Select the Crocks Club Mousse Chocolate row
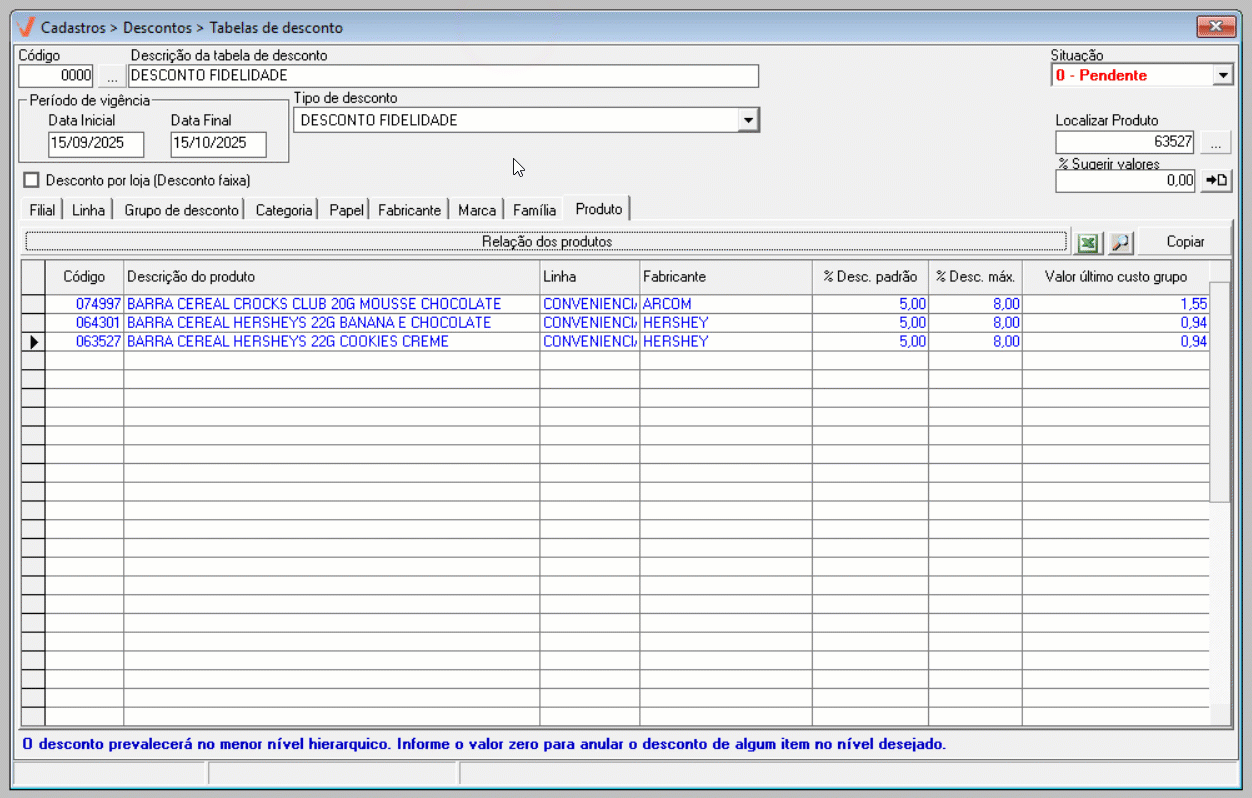The height and width of the screenshot is (798, 1252). (314, 304)
